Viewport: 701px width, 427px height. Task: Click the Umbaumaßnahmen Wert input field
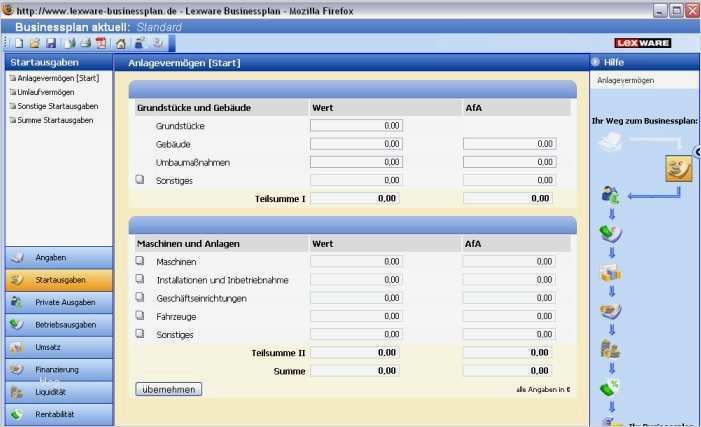click(356, 162)
